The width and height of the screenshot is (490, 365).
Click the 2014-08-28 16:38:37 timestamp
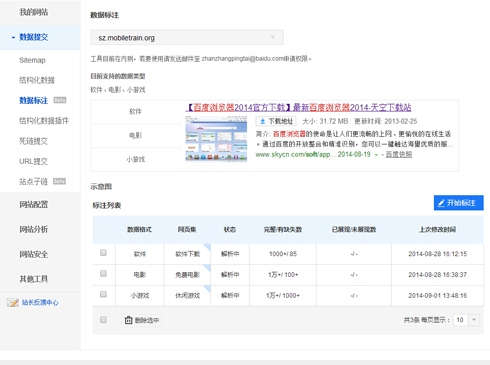tap(438, 275)
